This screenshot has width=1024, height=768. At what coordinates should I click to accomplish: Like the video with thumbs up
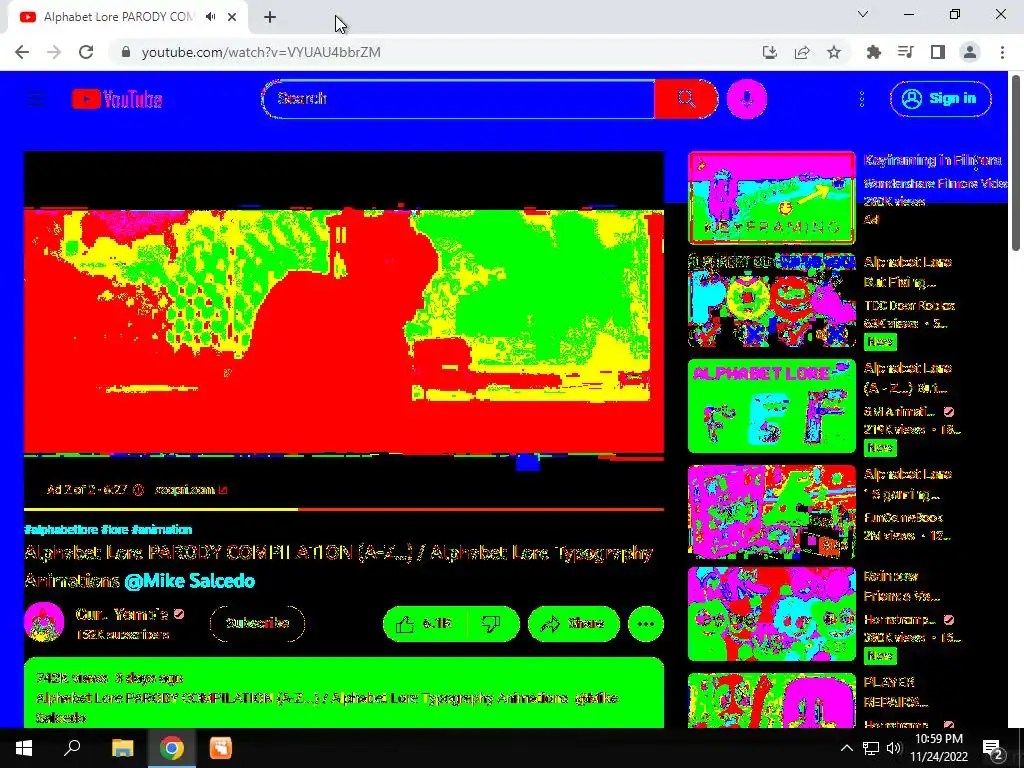424,624
